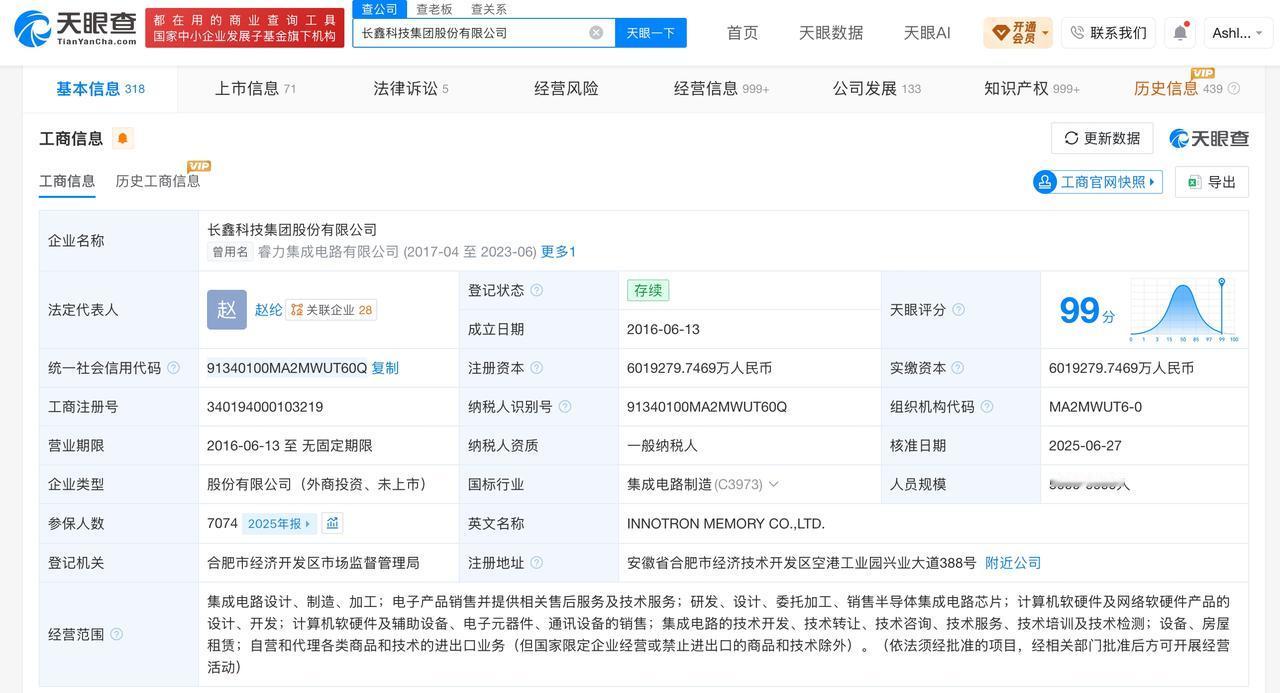Open the 2025年报 year selector
Screen dimensions: 1280x693
point(279,523)
